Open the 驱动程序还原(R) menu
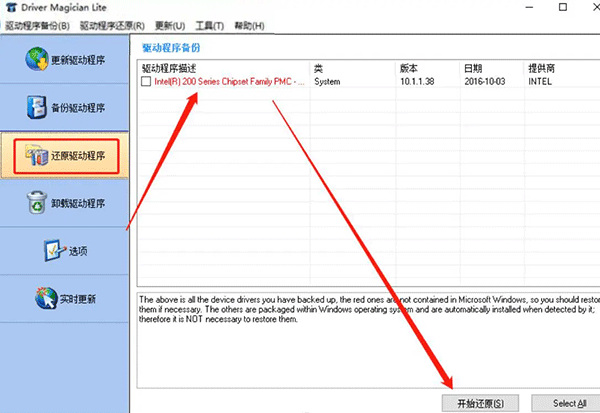The height and width of the screenshot is (413, 600). click(x=111, y=25)
